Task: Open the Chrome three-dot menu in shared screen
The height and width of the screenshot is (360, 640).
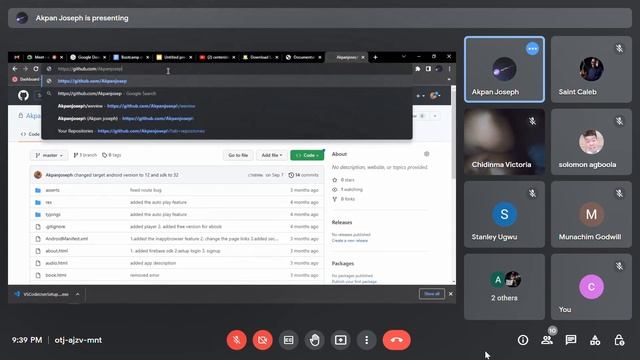Action: 449,69
